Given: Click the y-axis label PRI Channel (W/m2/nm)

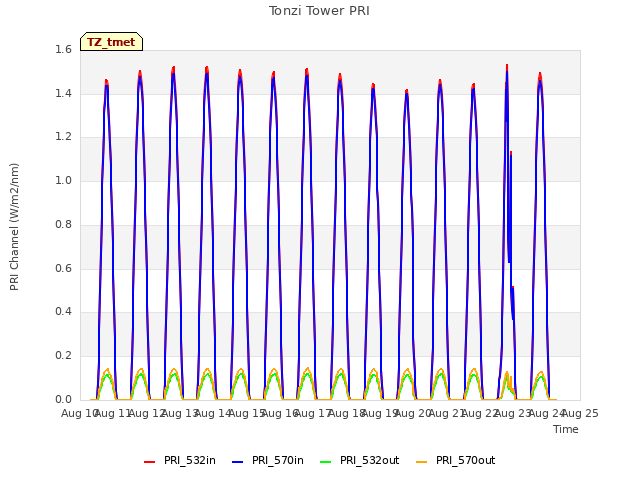Looking at the screenshot, I should (14, 227).
